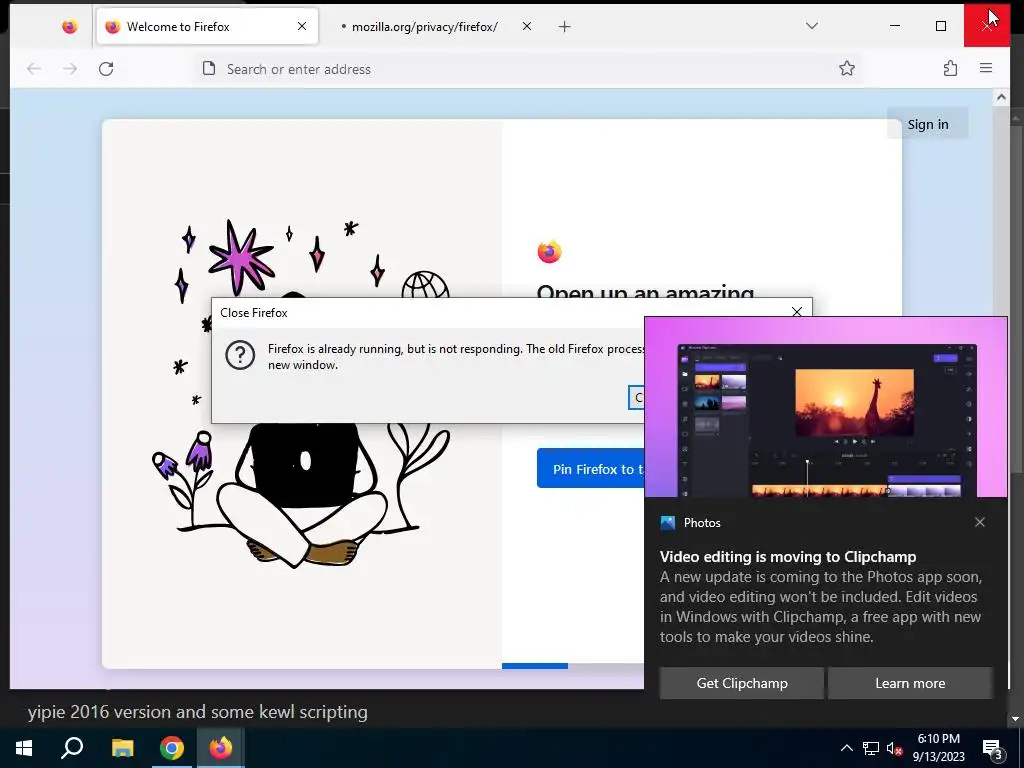The height and width of the screenshot is (768, 1024).
Task: Click the Pin Firefox to taskbar button
Action: tap(590, 469)
